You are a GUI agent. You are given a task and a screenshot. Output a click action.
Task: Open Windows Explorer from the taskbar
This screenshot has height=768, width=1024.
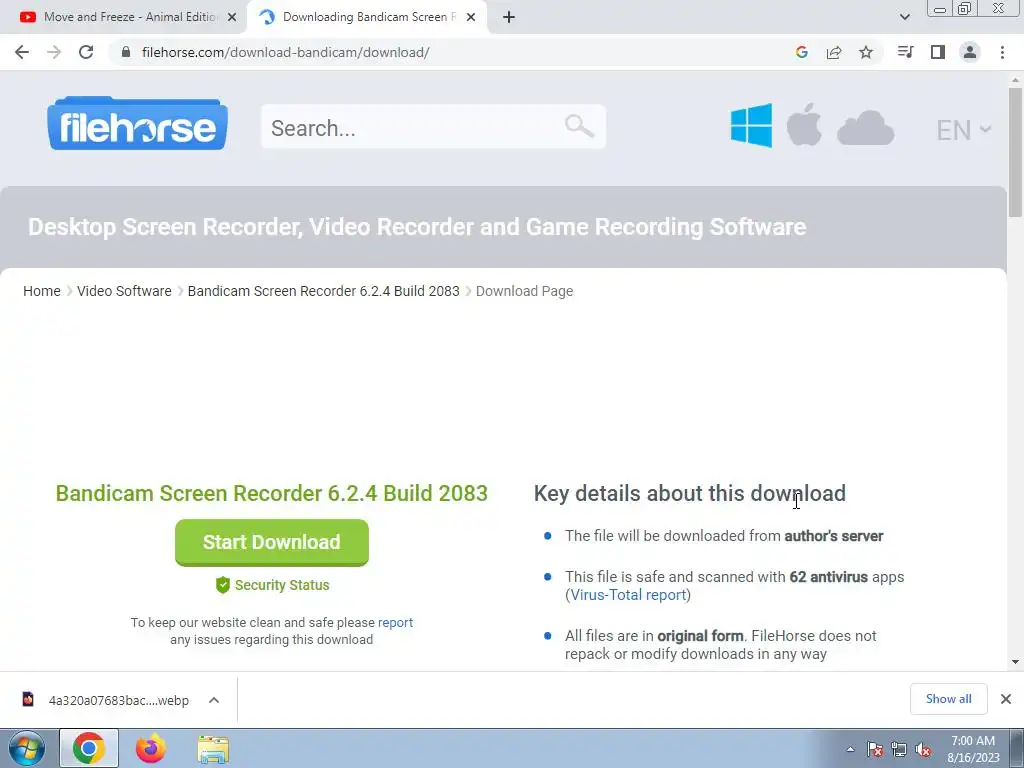click(214, 749)
